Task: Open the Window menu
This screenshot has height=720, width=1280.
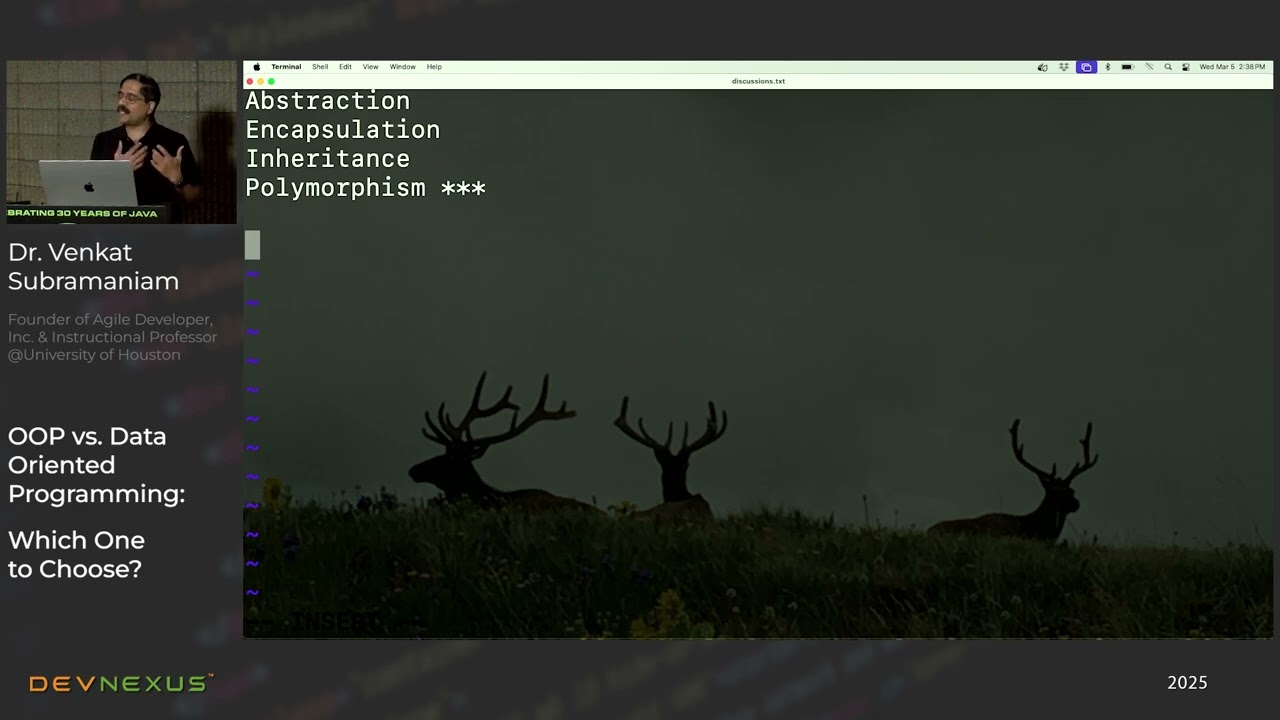Action: pyautogui.click(x=403, y=67)
